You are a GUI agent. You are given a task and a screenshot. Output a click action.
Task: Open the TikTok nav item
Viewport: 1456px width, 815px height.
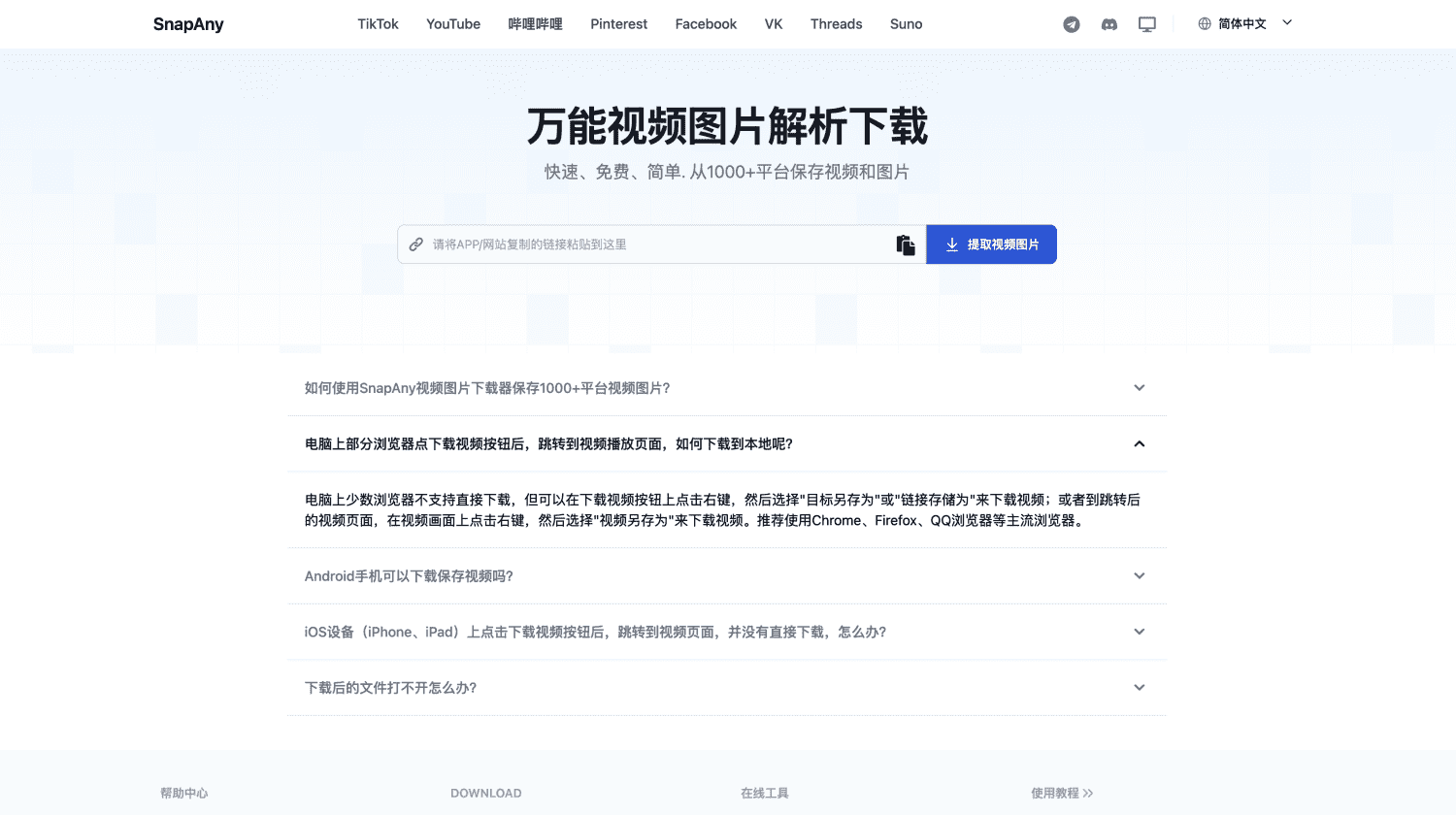pos(378,24)
